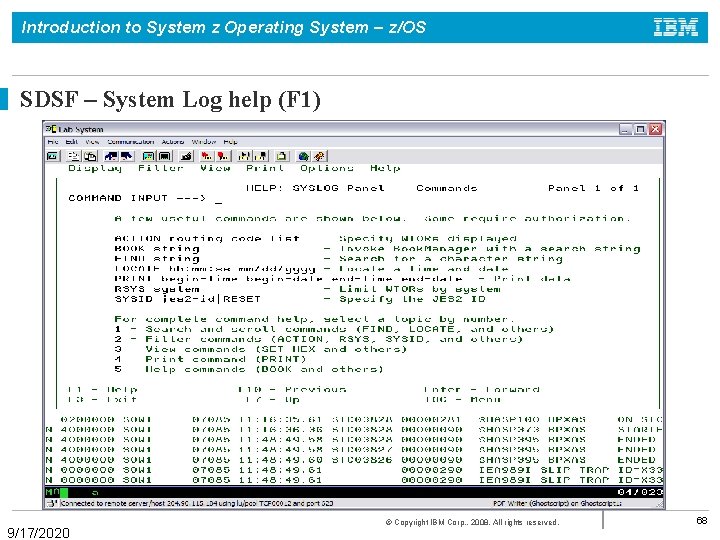Click the slide page number 68
Image resolution: width=720 pixels, height=540 pixels.
[x=702, y=520]
